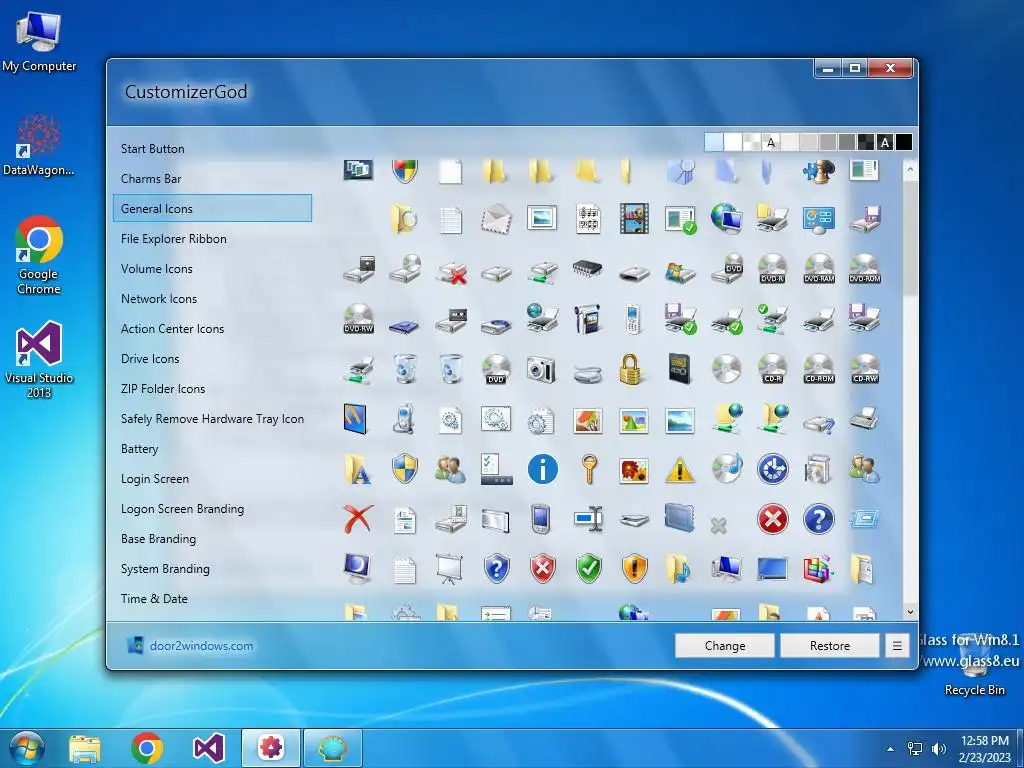Choose the white 'A' on black swatch
The image size is (1024, 768).
point(885,142)
